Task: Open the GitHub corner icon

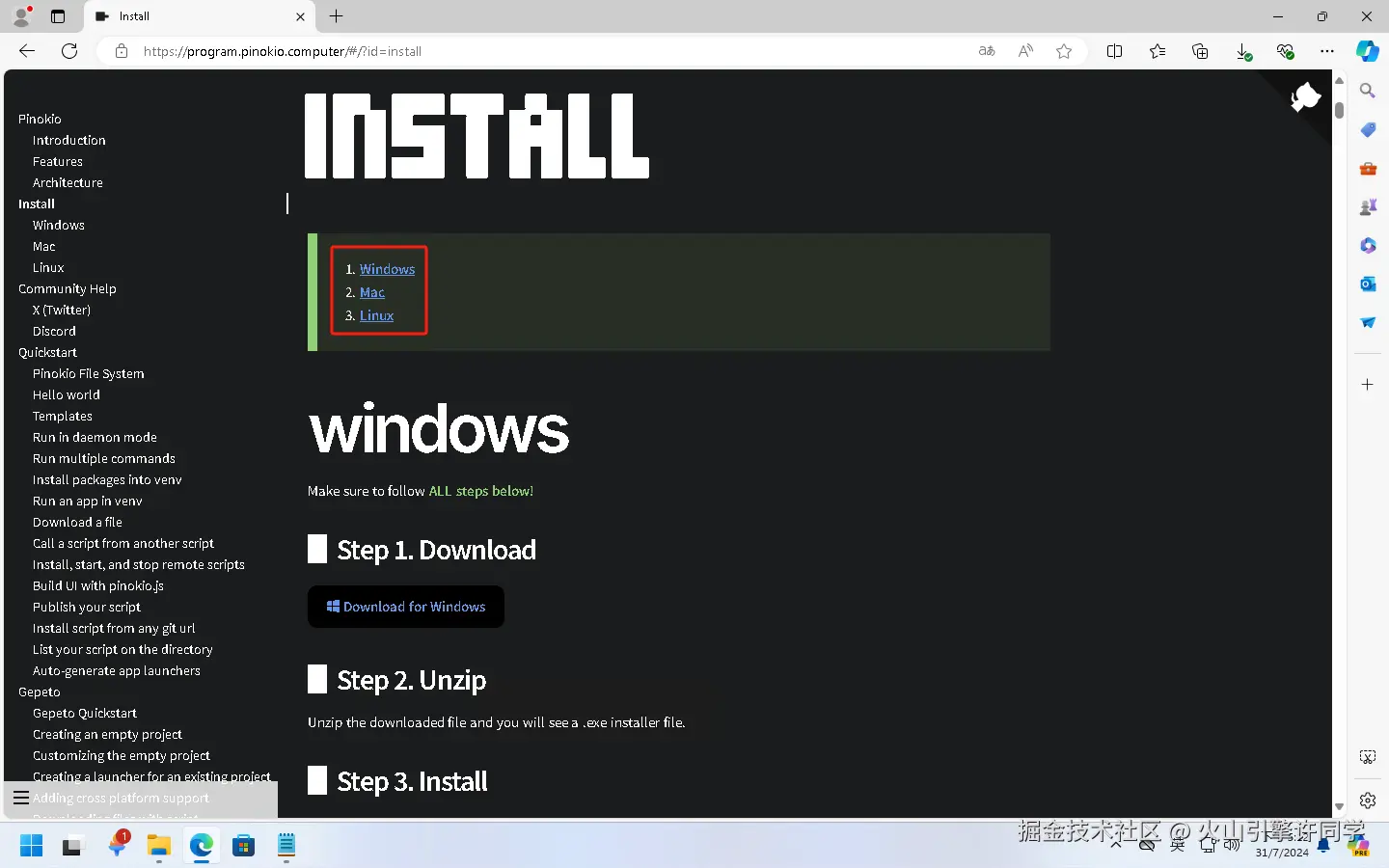Action: (x=1305, y=95)
